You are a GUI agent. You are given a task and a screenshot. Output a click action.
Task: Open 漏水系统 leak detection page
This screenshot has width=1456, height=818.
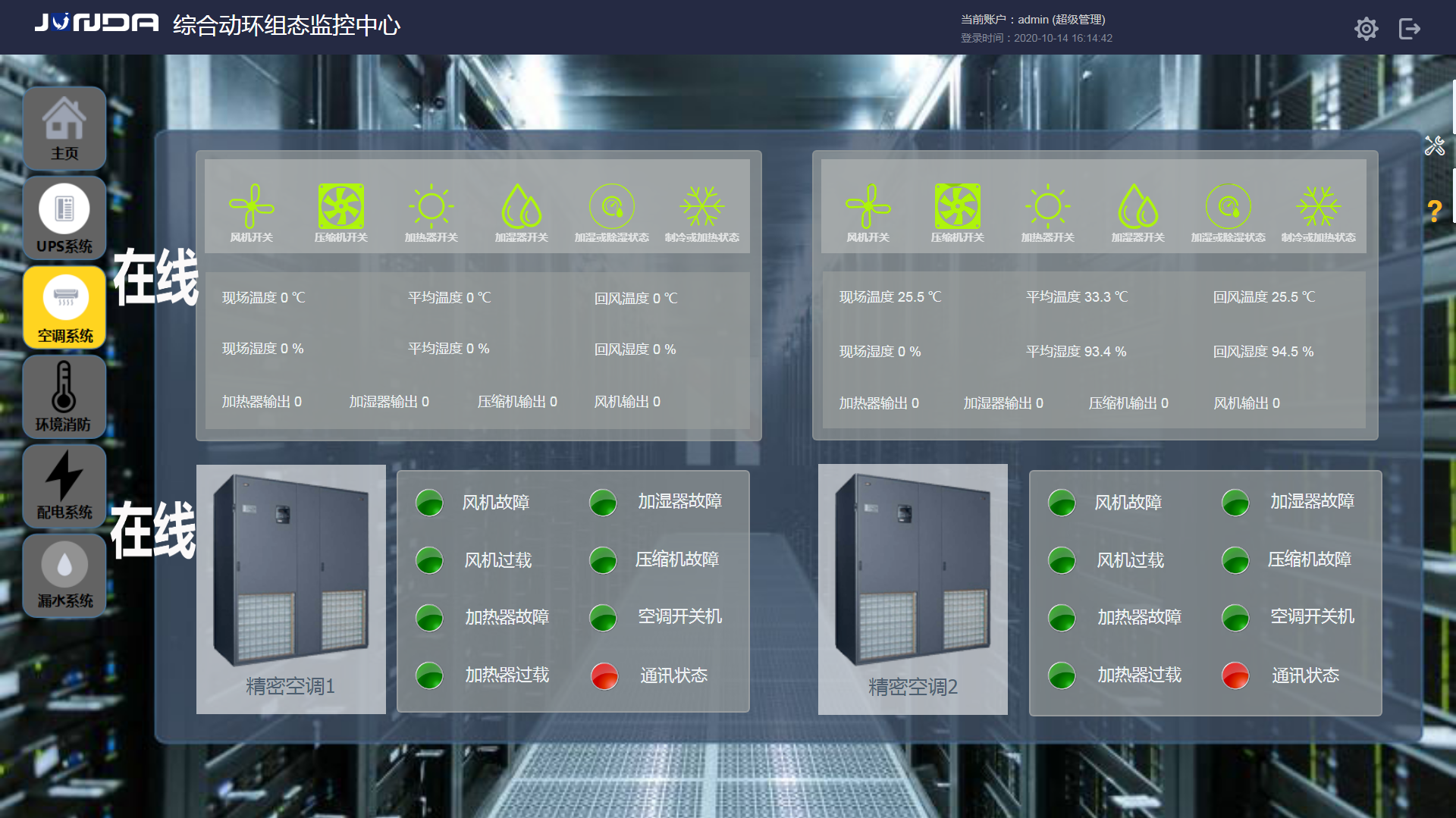click(64, 575)
